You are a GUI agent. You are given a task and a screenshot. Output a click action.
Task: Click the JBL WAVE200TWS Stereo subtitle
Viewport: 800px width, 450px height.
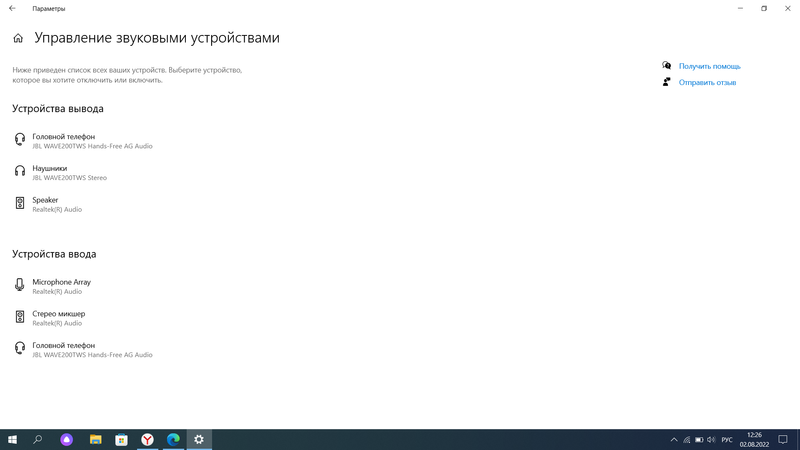point(70,178)
